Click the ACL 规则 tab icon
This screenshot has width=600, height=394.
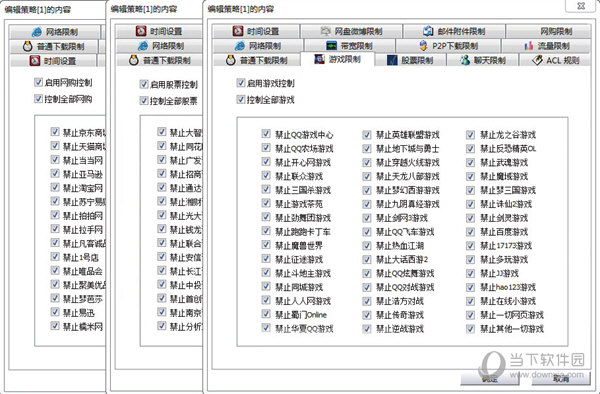(x=537, y=60)
